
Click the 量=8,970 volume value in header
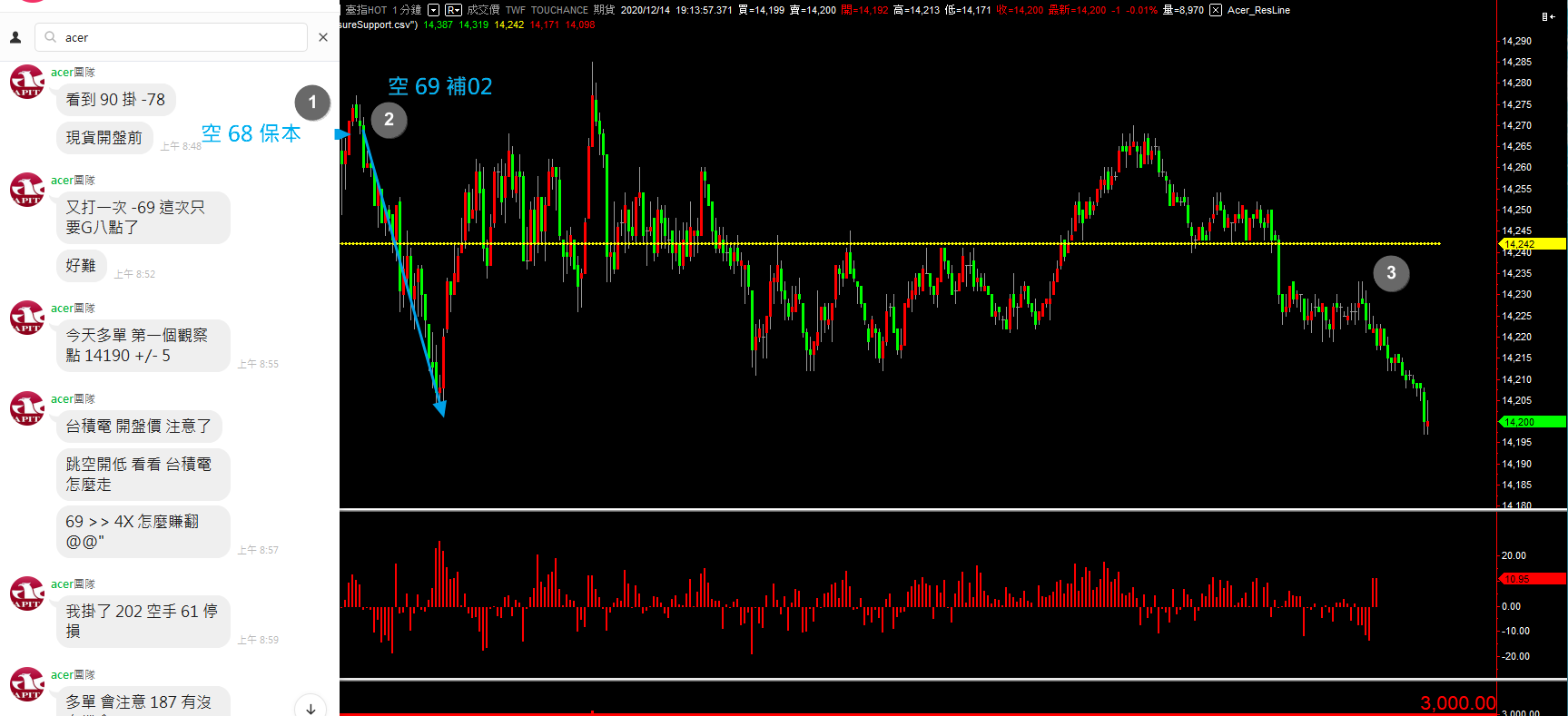[x=1183, y=10]
